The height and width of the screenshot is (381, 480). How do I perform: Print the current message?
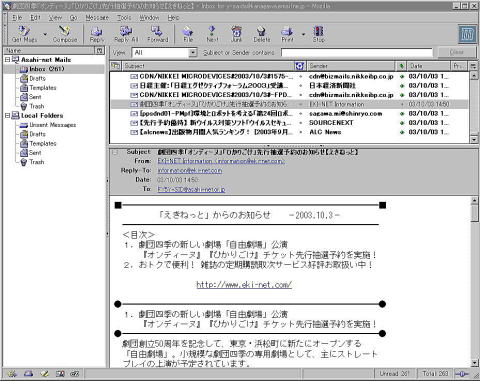[287, 34]
